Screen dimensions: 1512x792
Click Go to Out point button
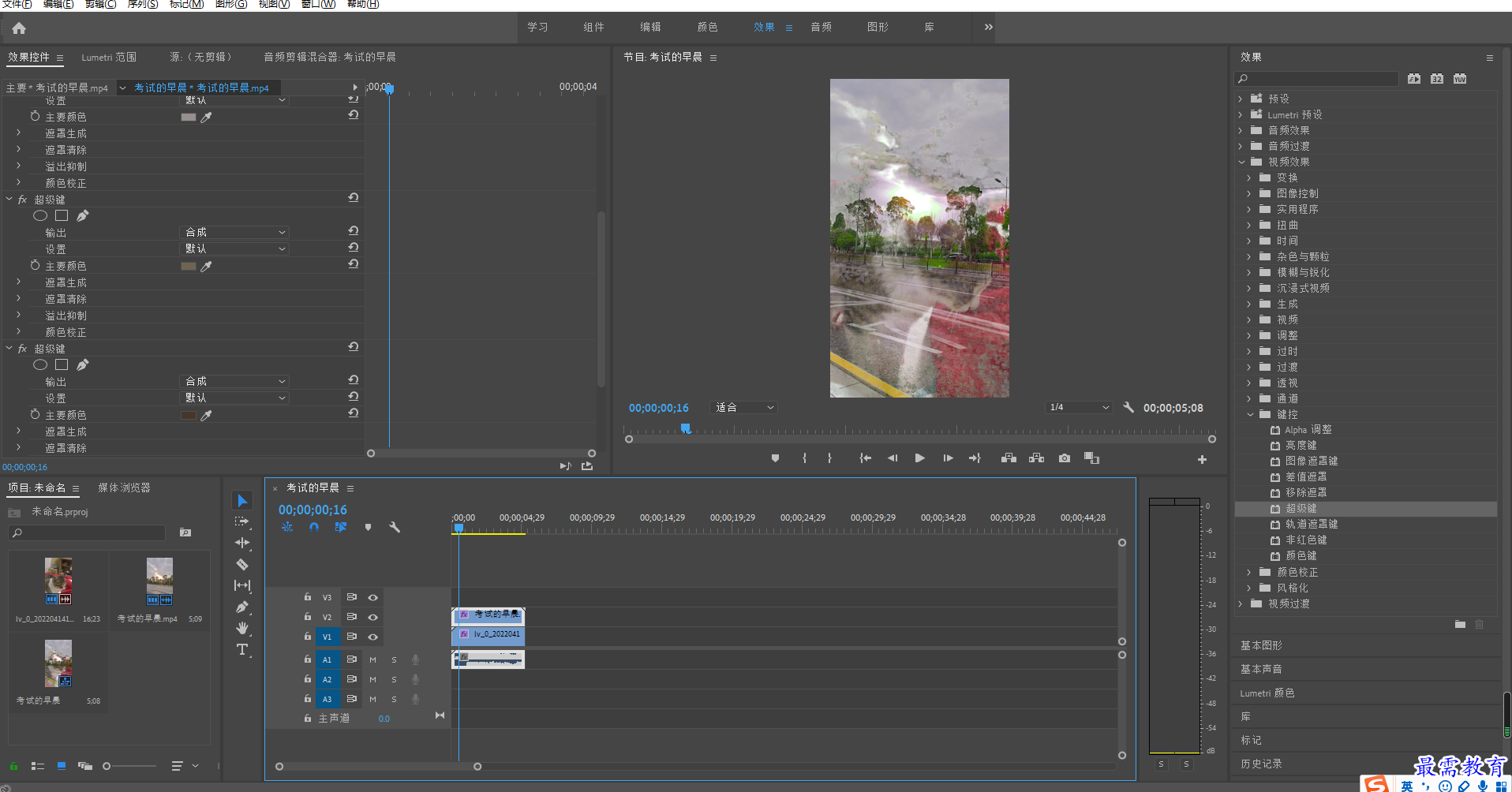[x=975, y=458]
